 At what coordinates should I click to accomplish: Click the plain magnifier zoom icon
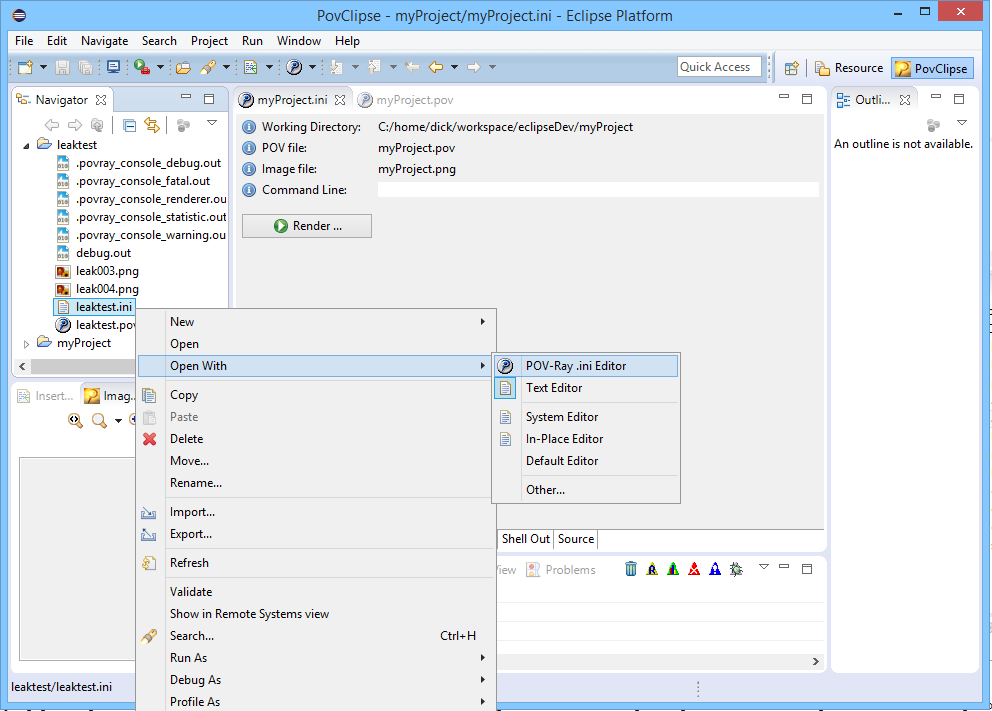click(99, 420)
